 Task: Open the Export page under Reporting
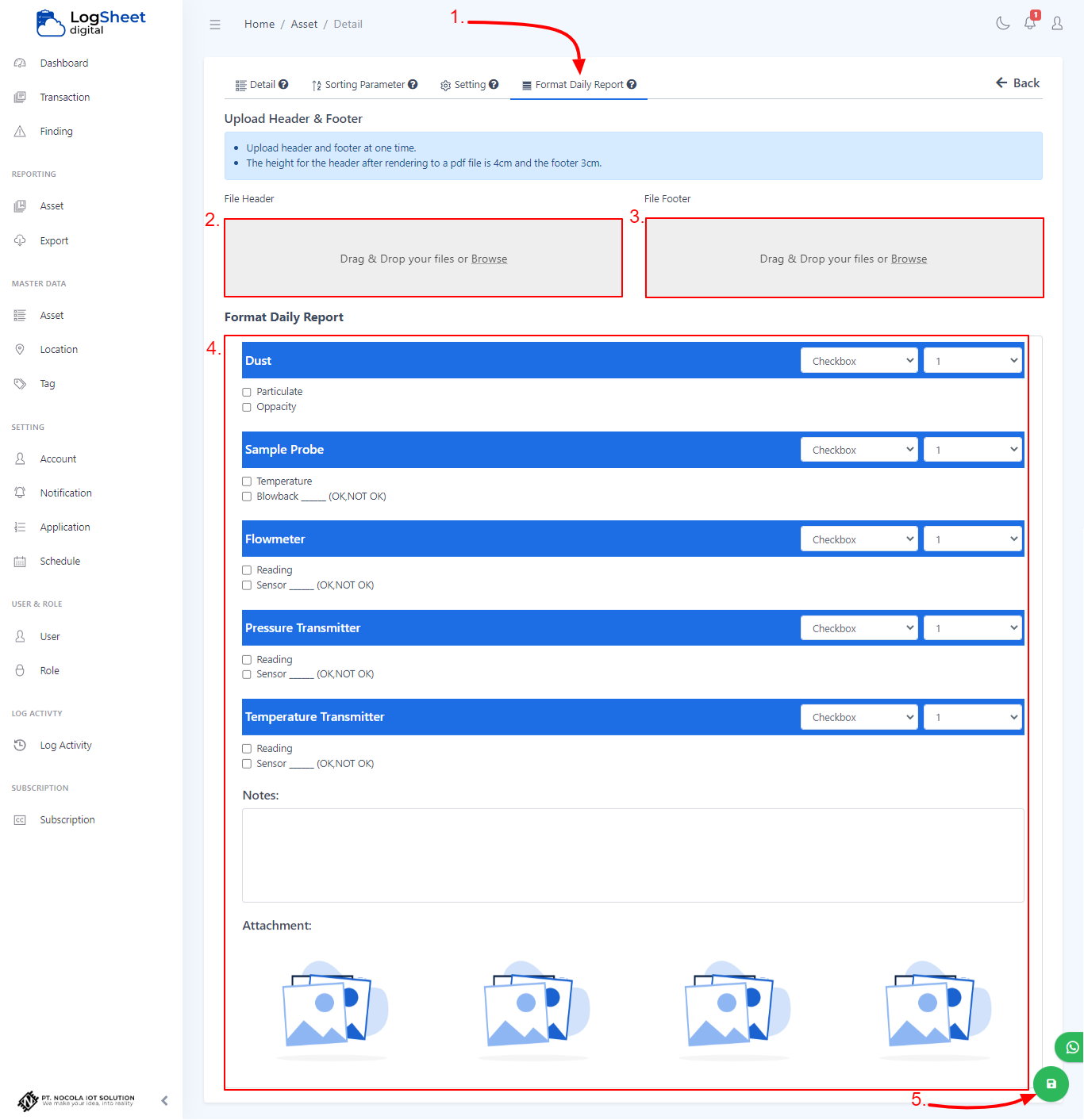point(53,240)
